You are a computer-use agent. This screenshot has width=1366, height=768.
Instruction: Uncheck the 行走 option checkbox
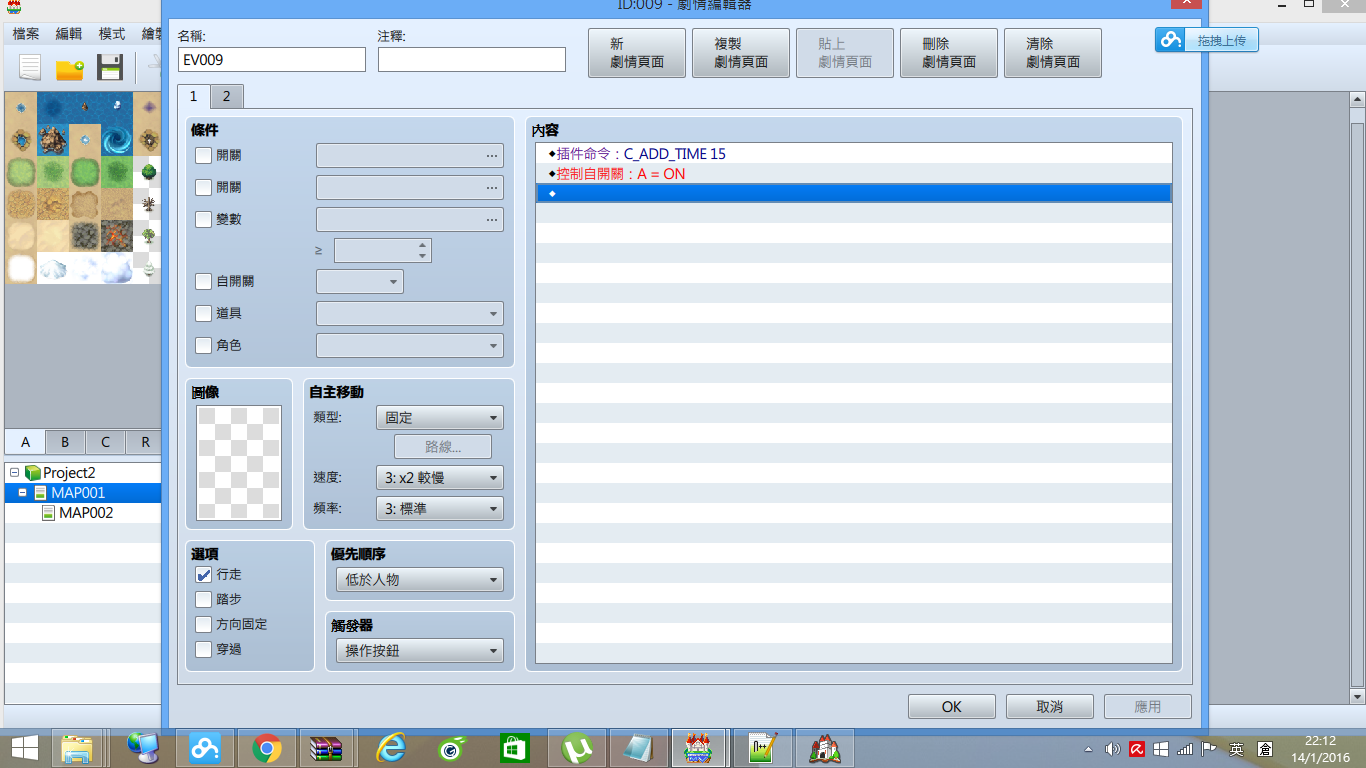(x=204, y=575)
